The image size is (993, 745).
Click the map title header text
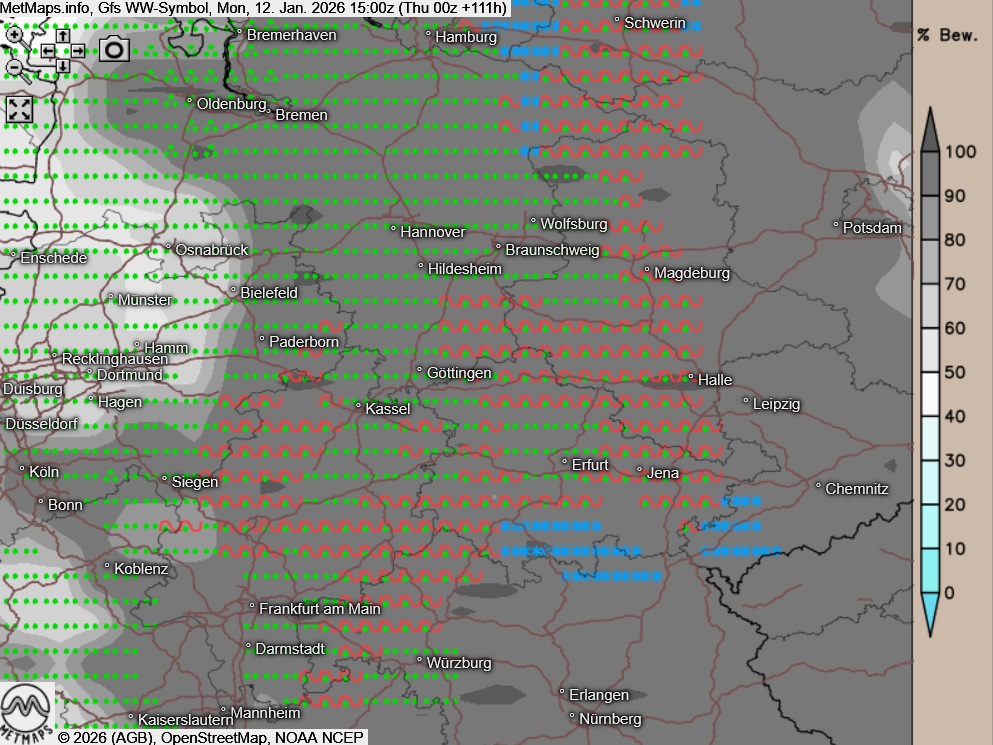coord(255,8)
